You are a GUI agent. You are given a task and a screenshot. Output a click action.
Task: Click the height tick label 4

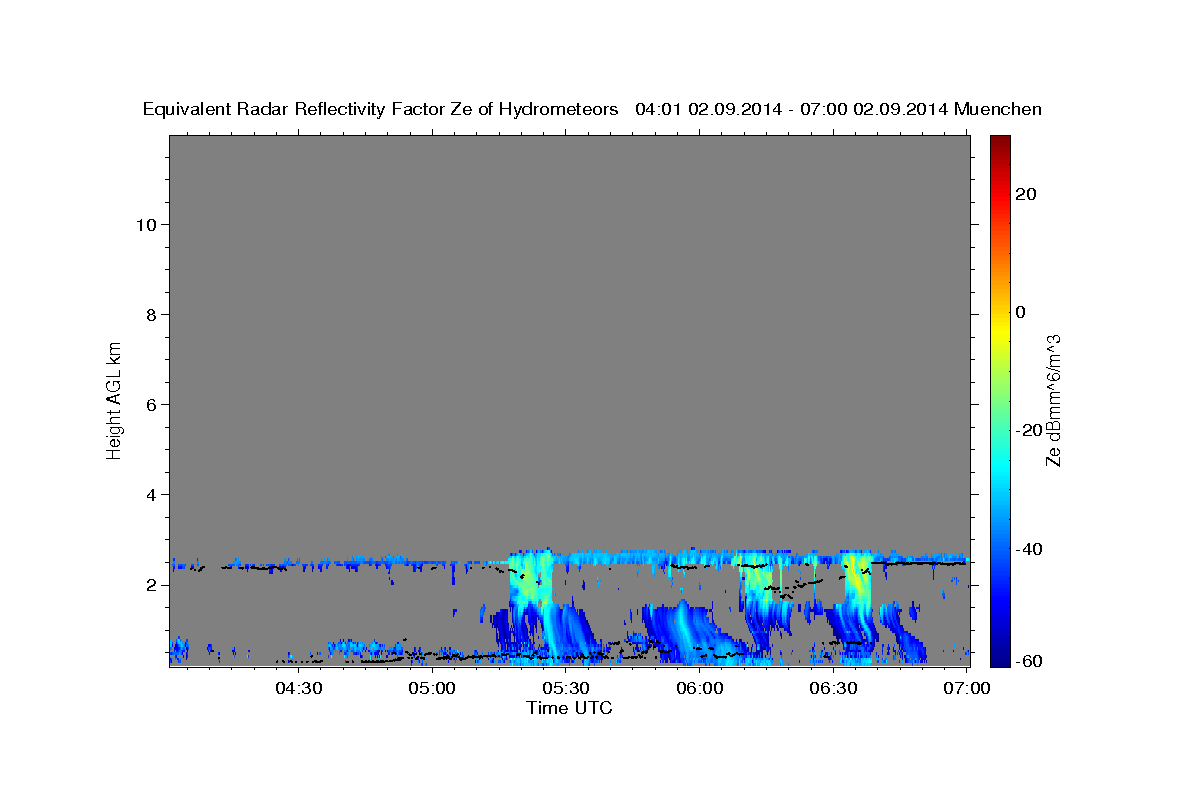(149, 494)
